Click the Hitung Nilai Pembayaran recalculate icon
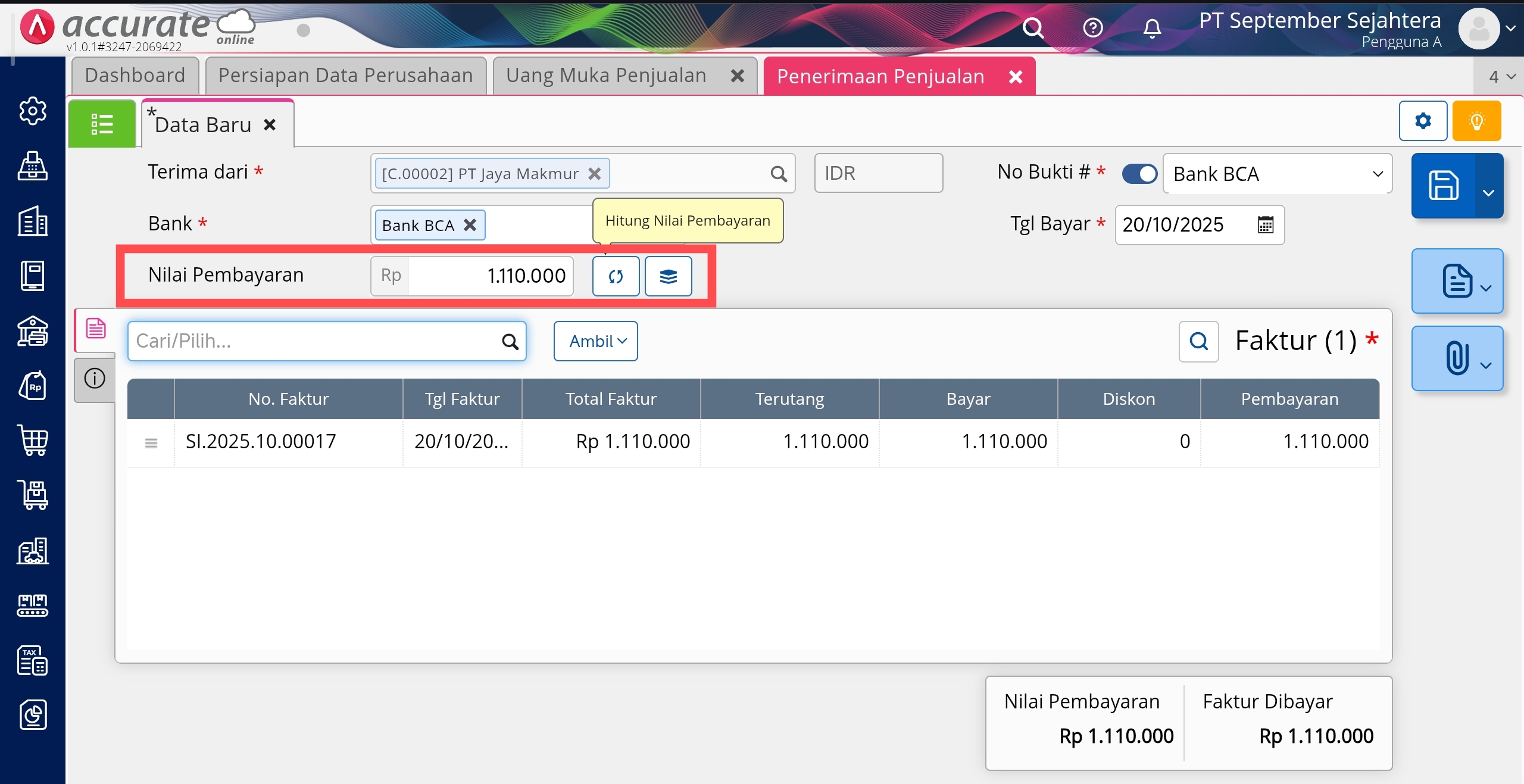 click(616, 276)
